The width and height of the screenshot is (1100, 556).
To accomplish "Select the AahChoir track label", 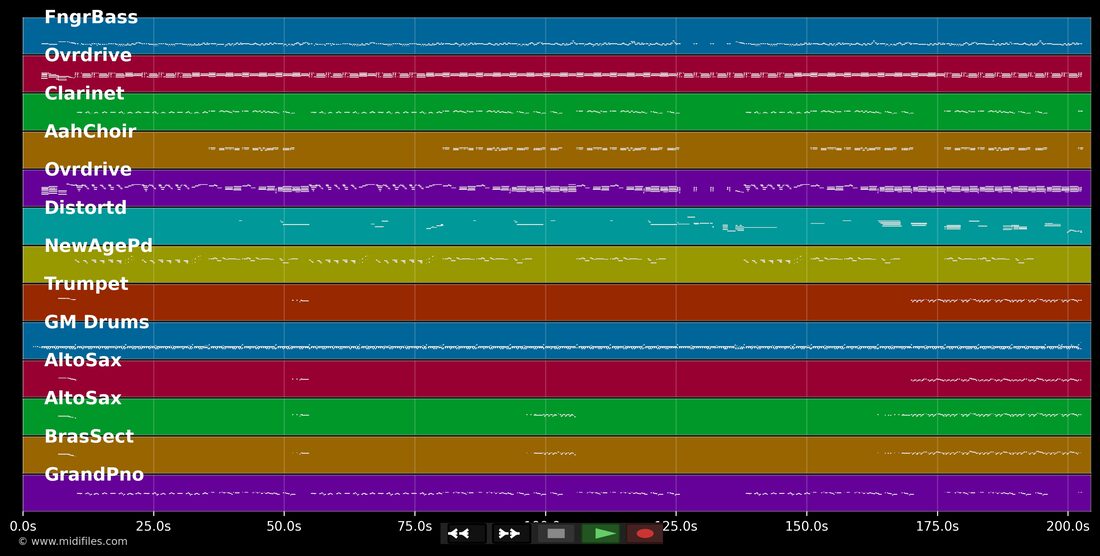I will [x=90, y=131].
